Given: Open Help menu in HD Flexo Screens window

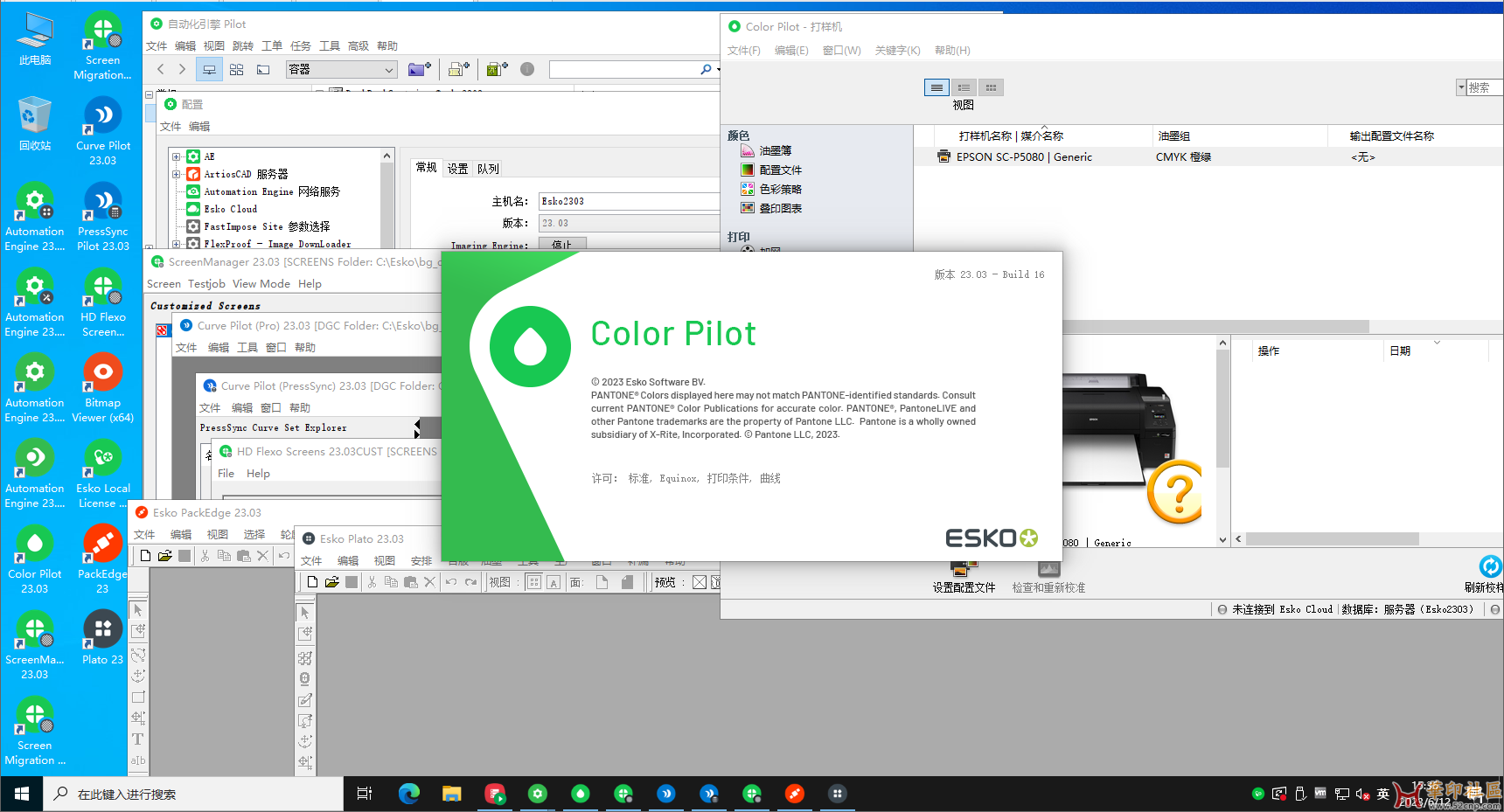Looking at the screenshot, I should [x=258, y=474].
